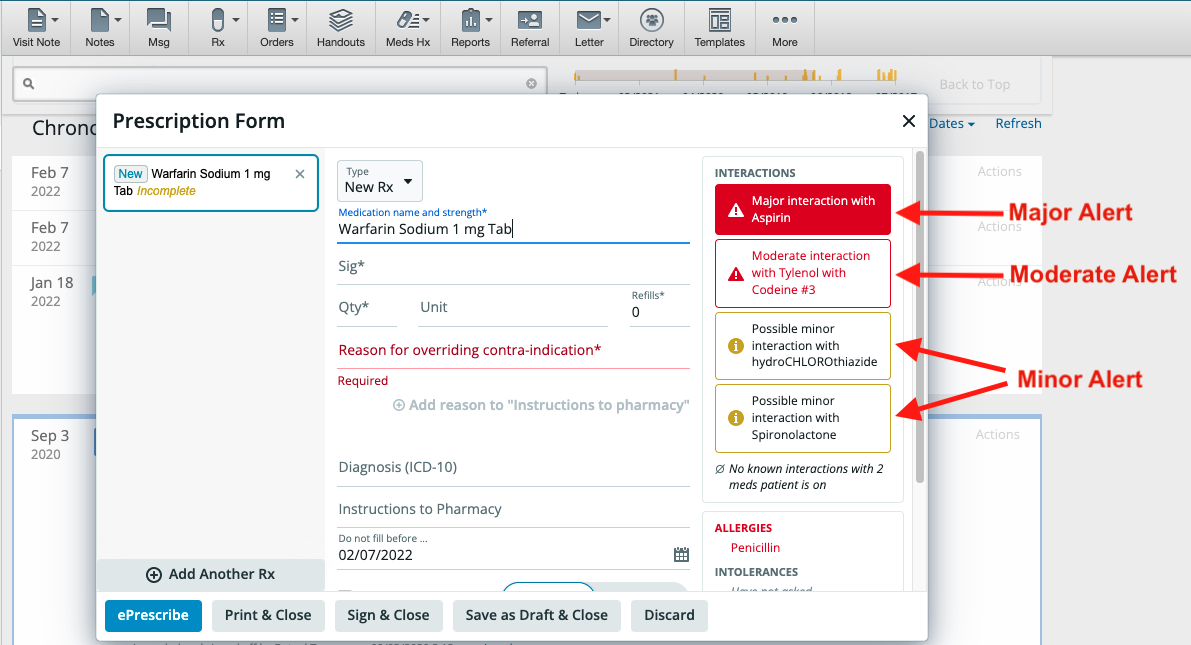Screen dimensions: 1191x645
Task: Open the Directory toolbar icon
Action: click(651, 21)
